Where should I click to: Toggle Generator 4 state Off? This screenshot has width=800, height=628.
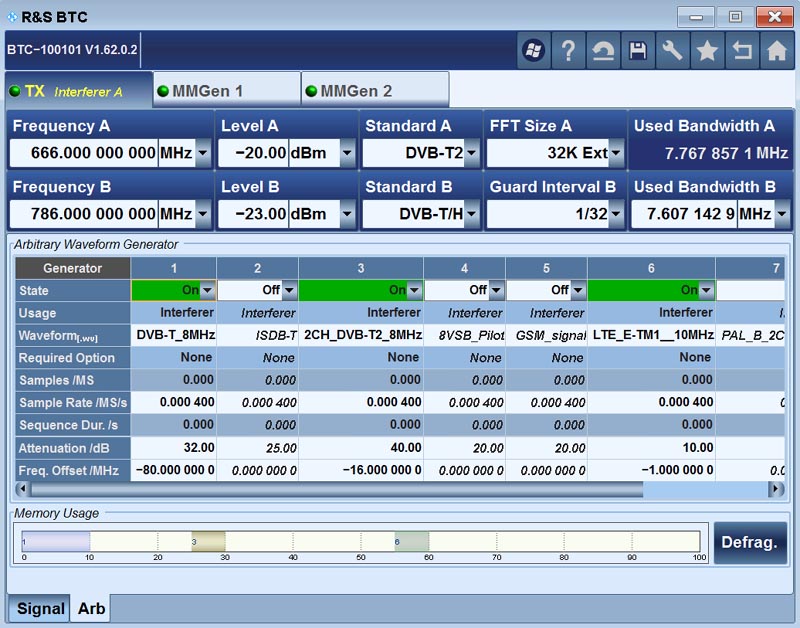coord(465,290)
